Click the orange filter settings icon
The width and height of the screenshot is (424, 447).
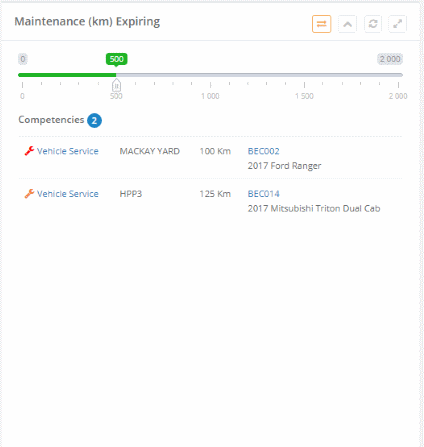point(321,24)
